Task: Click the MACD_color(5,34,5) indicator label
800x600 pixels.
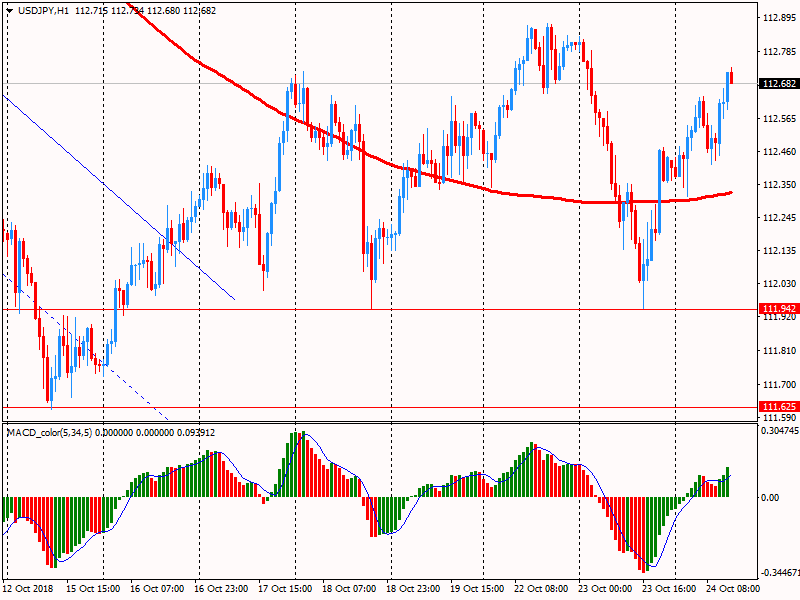Action: [50, 431]
